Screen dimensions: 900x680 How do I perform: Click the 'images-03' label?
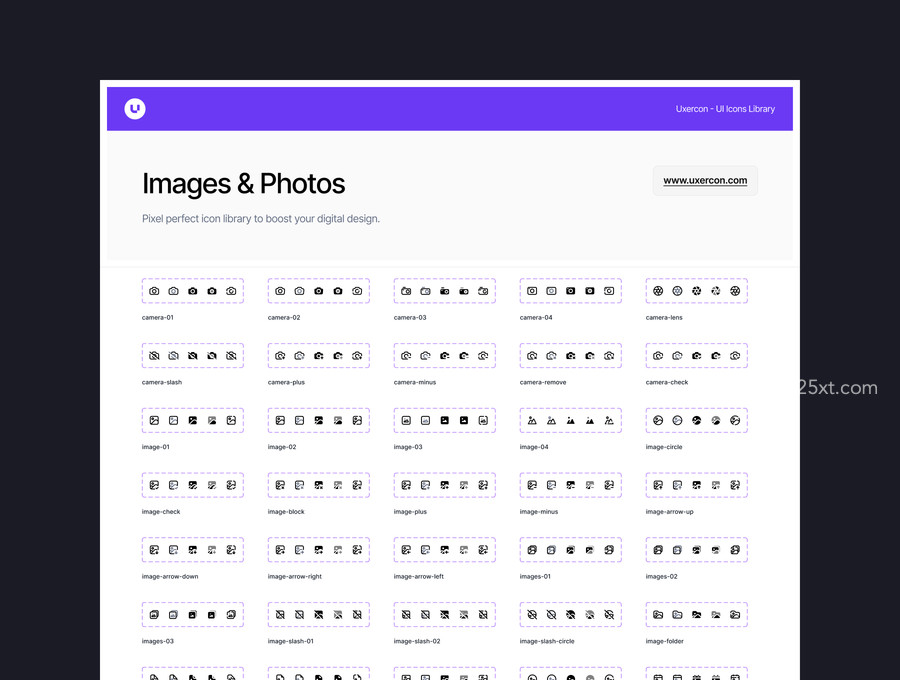(158, 642)
